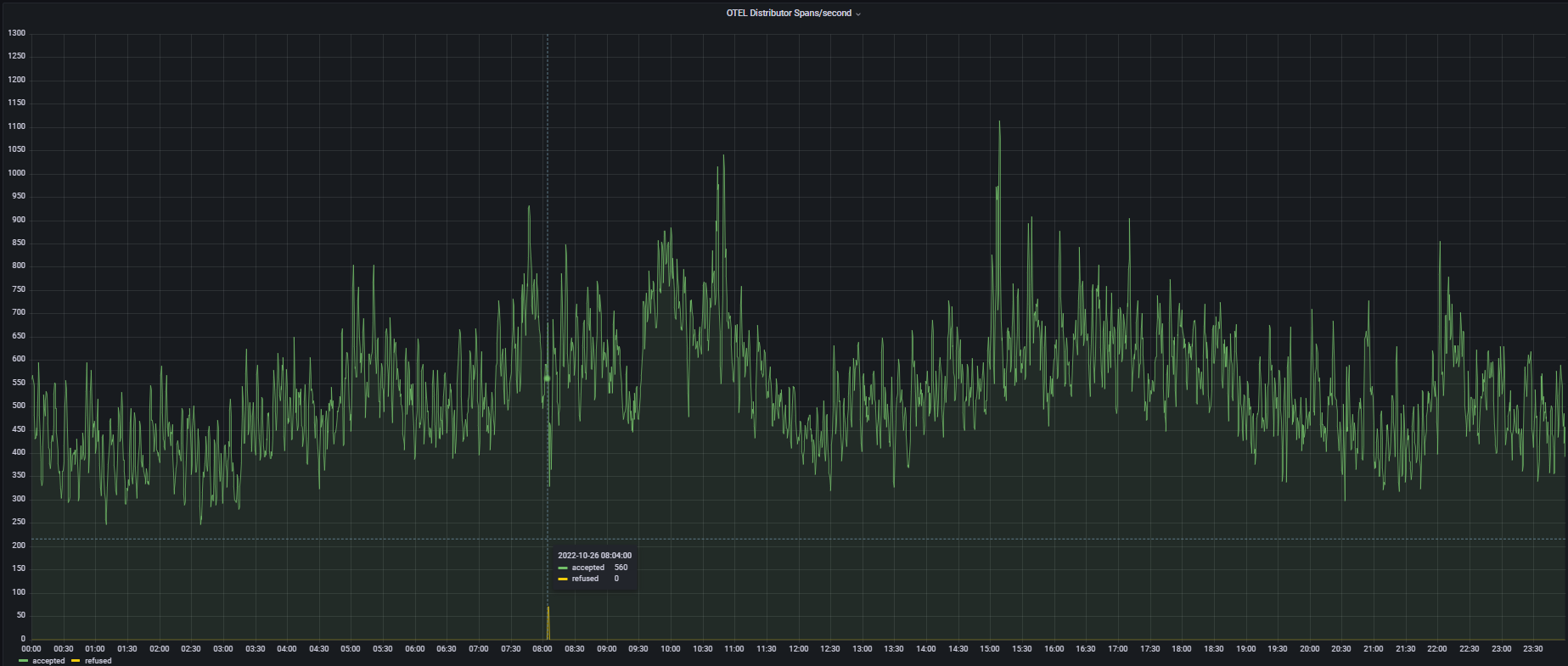This screenshot has height=666, width=1568.
Task: Click the yellow refused spike near 08:00
Action: 548,623
